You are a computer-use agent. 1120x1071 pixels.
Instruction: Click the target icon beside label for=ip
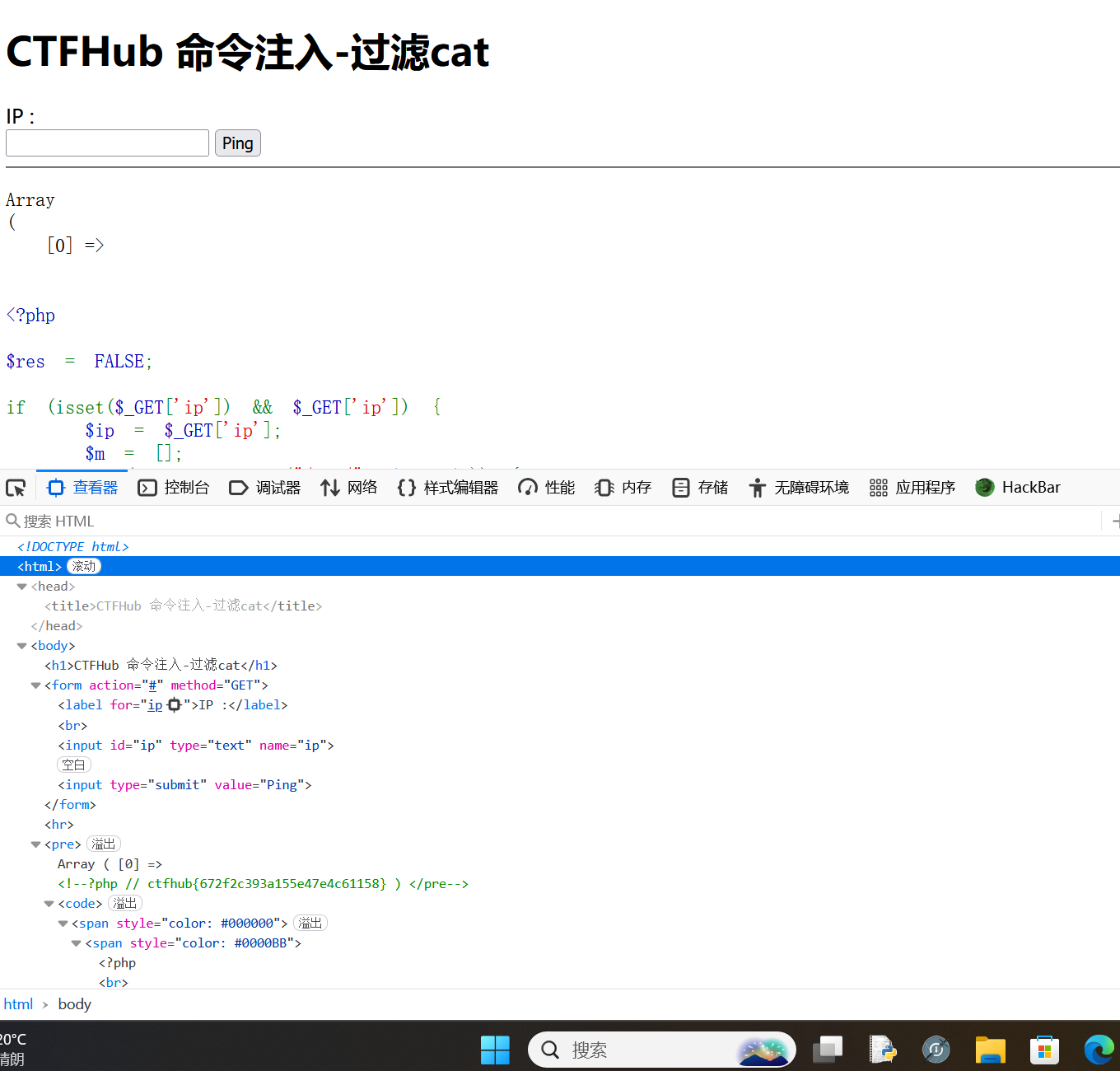pyautogui.click(x=174, y=705)
